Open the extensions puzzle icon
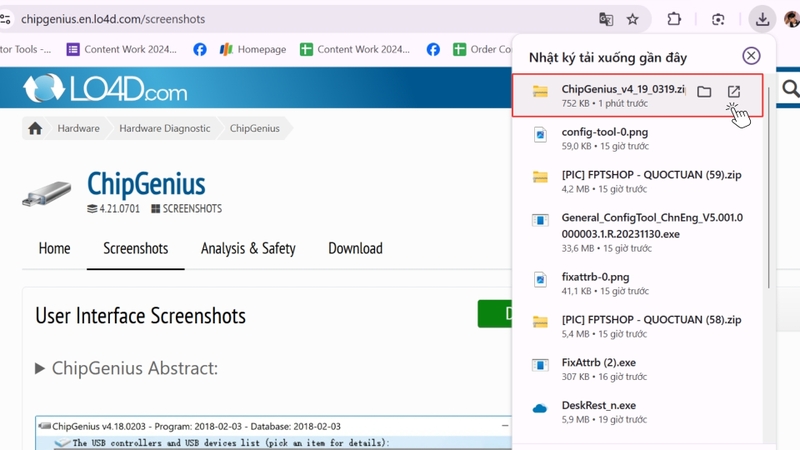The image size is (800, 450). tap(674, 19)
